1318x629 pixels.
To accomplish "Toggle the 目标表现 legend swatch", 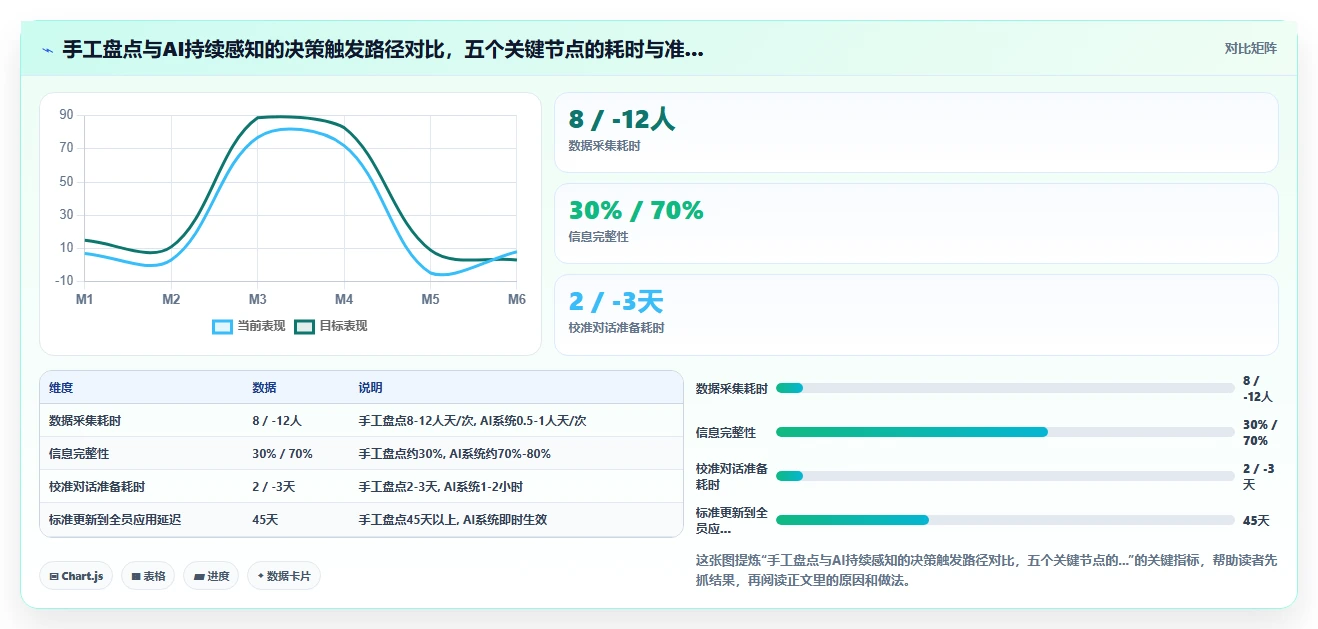I will [x=305, y=326].
